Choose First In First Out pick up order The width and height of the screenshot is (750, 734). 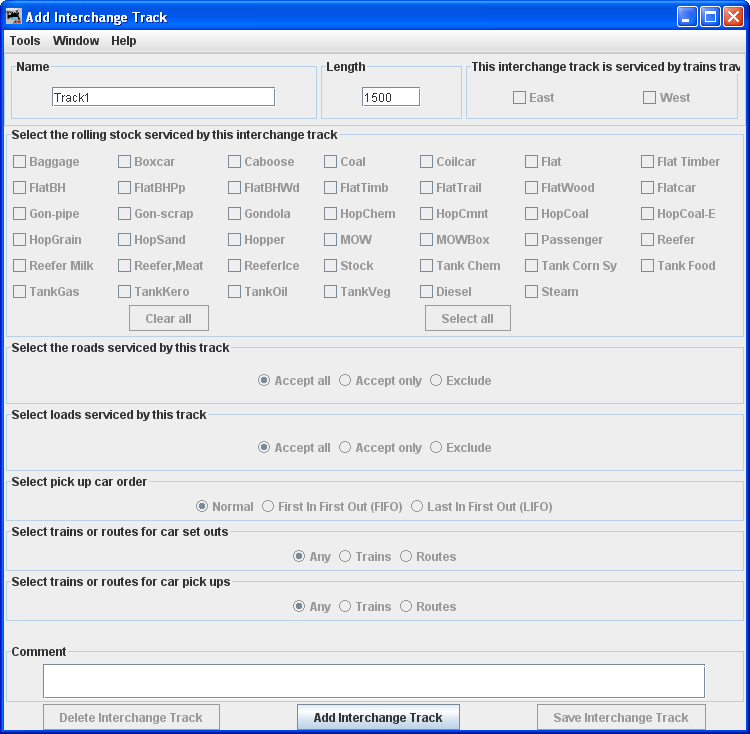tap(268, 507)
